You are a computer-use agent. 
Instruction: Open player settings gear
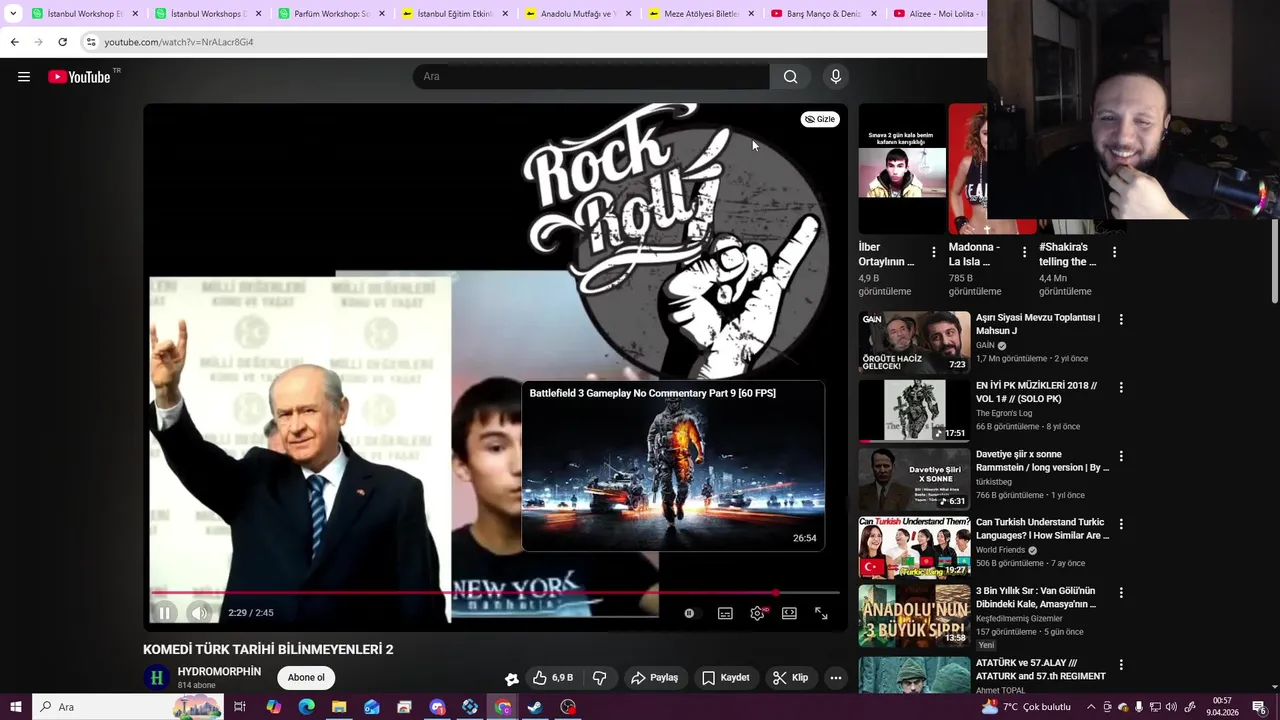[x=757, y=613]
